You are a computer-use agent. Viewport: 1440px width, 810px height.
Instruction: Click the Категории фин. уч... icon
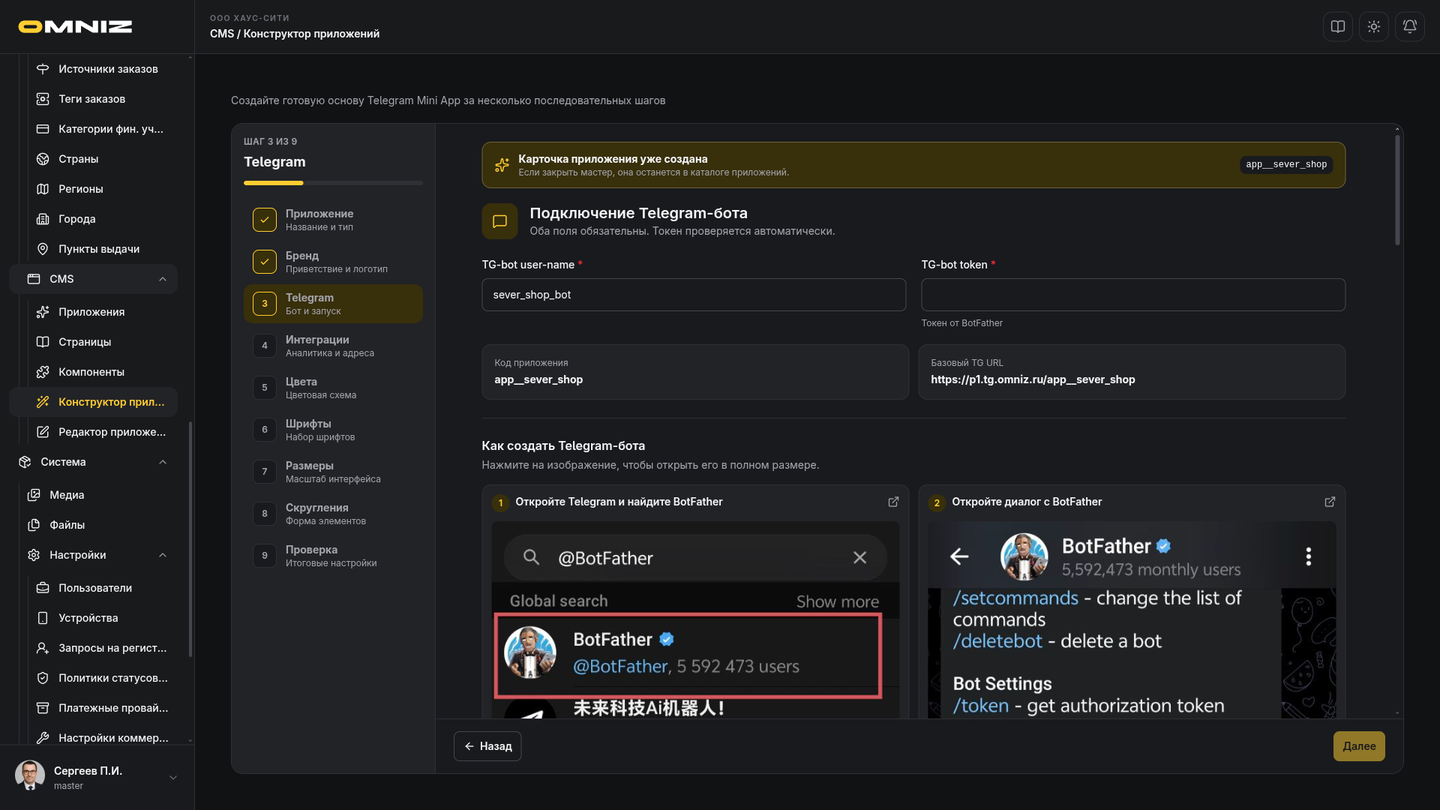43,129
